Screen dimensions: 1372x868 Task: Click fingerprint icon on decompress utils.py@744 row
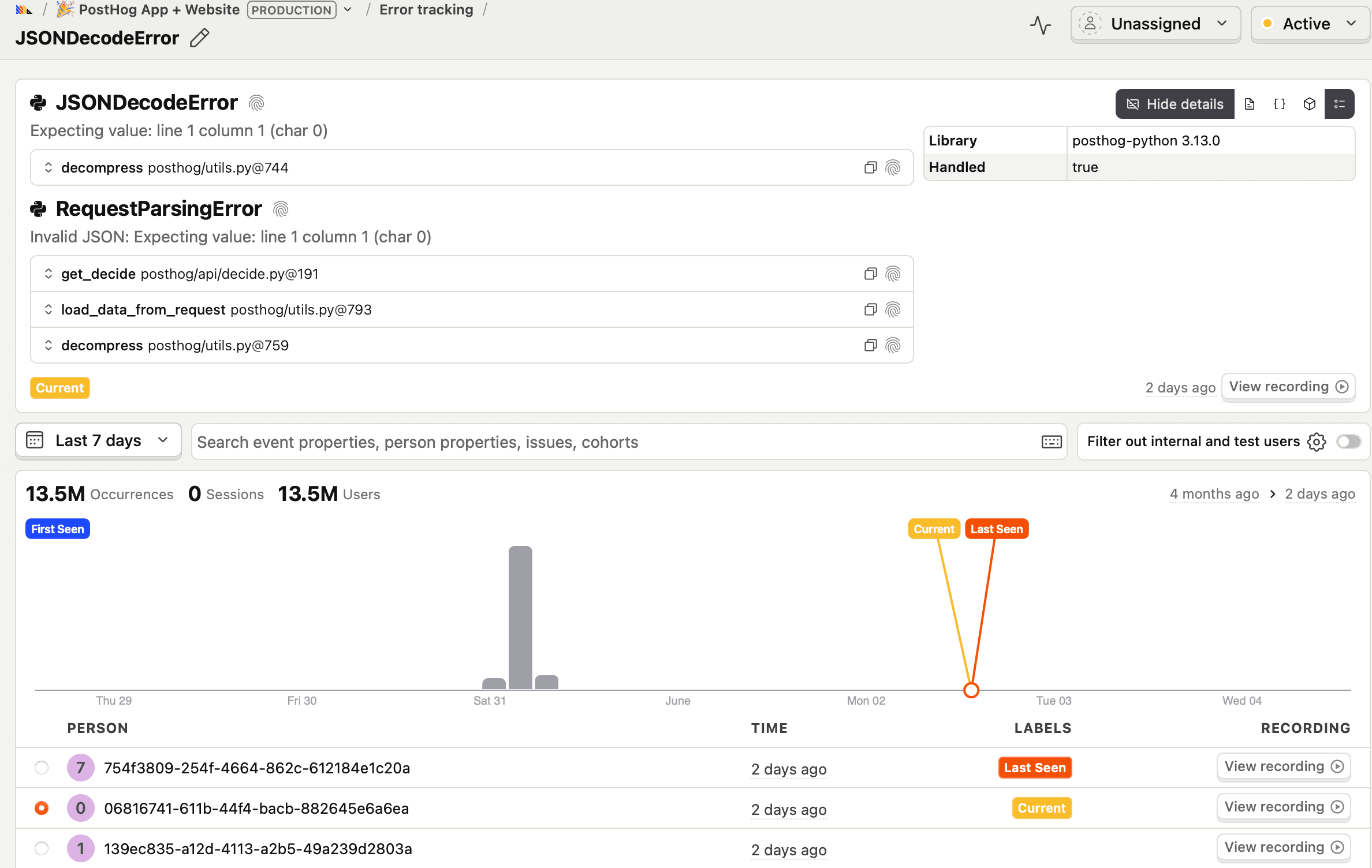pyautogui.click(x=893, y=167)
